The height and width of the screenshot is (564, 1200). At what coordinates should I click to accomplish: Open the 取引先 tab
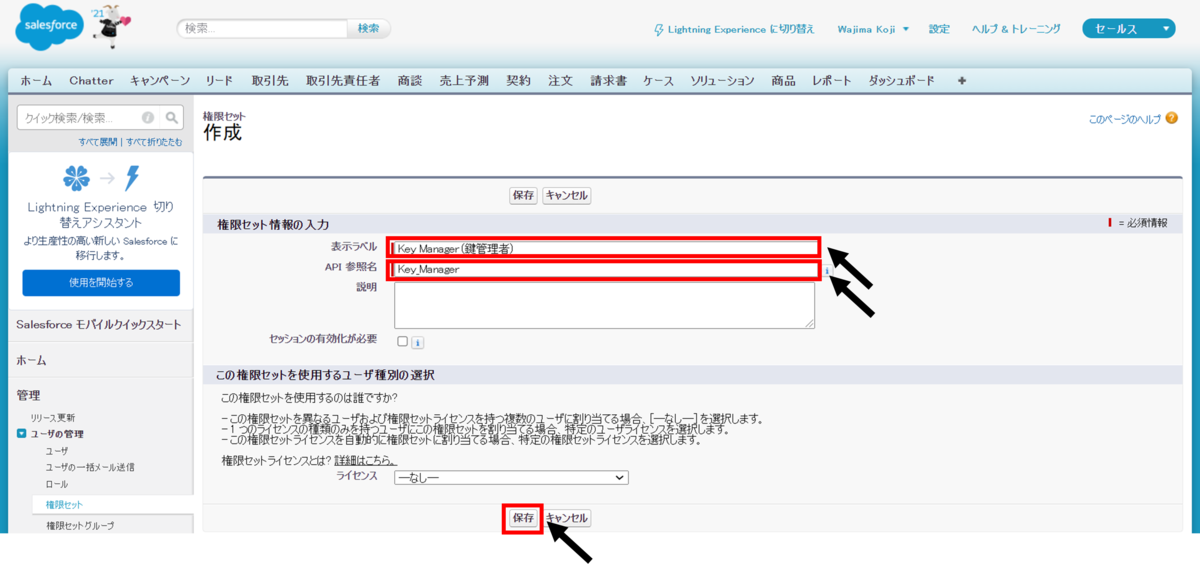[270, 81]
